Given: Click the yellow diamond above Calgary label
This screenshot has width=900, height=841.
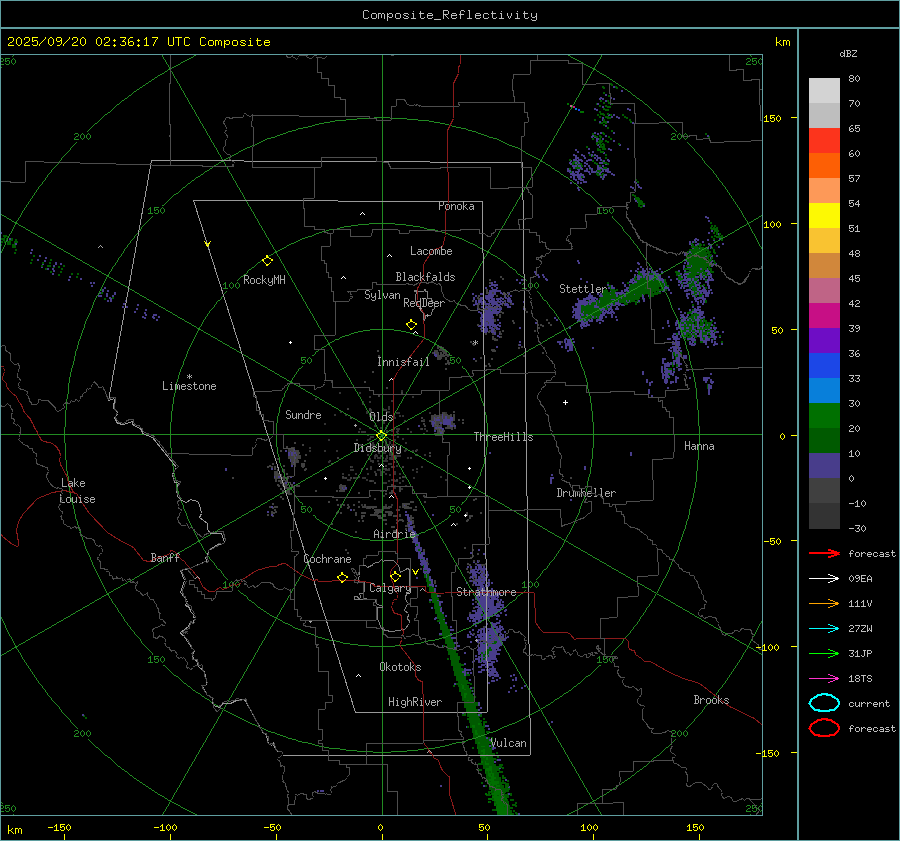Looking at the screenshot, I should (395, 576).
